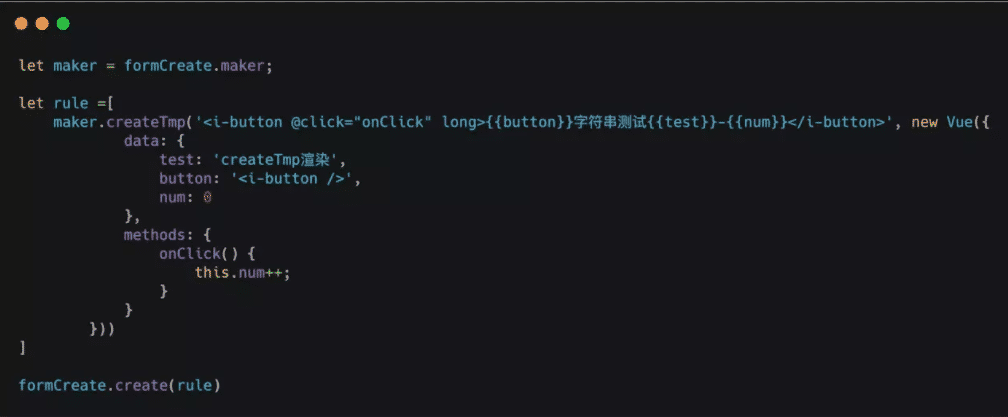Click the '@click="onClick"' attribute text

click(362, 123)
